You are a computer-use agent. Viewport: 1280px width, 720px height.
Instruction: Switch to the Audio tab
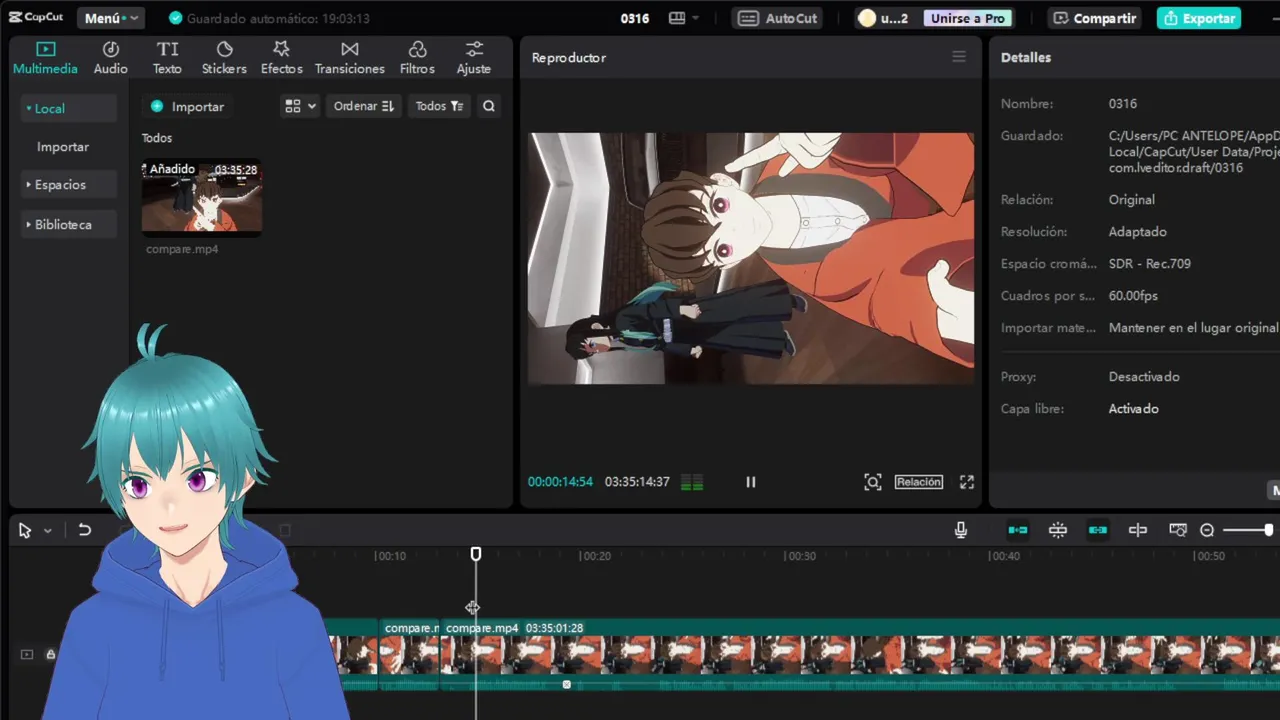(110, 58)
